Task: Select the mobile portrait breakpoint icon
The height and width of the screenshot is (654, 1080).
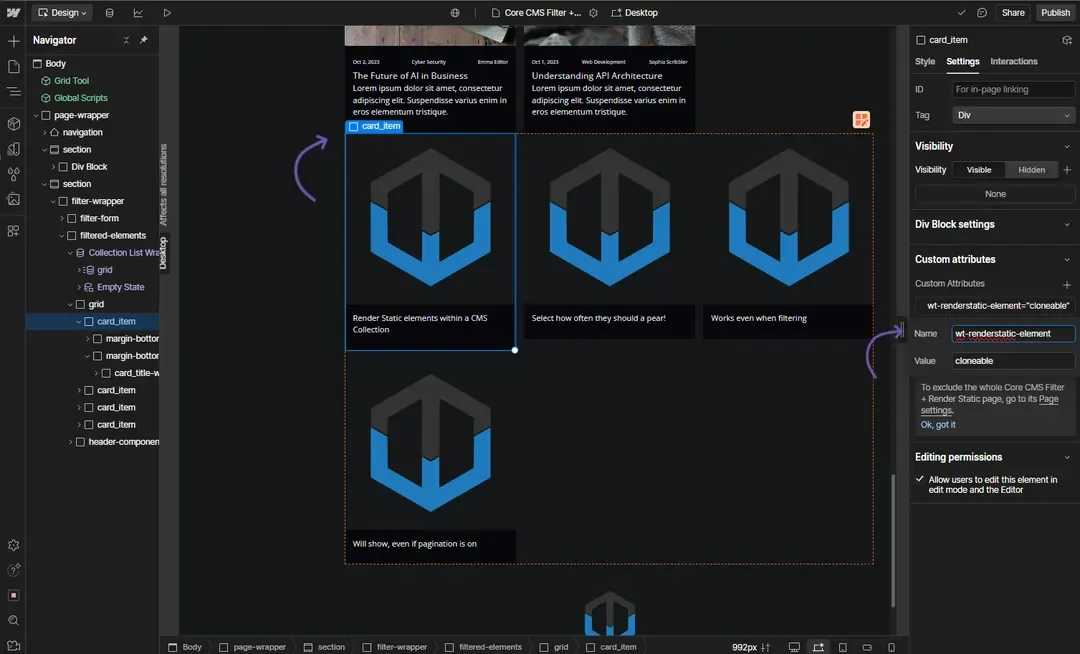Action: tap(891, 647)
